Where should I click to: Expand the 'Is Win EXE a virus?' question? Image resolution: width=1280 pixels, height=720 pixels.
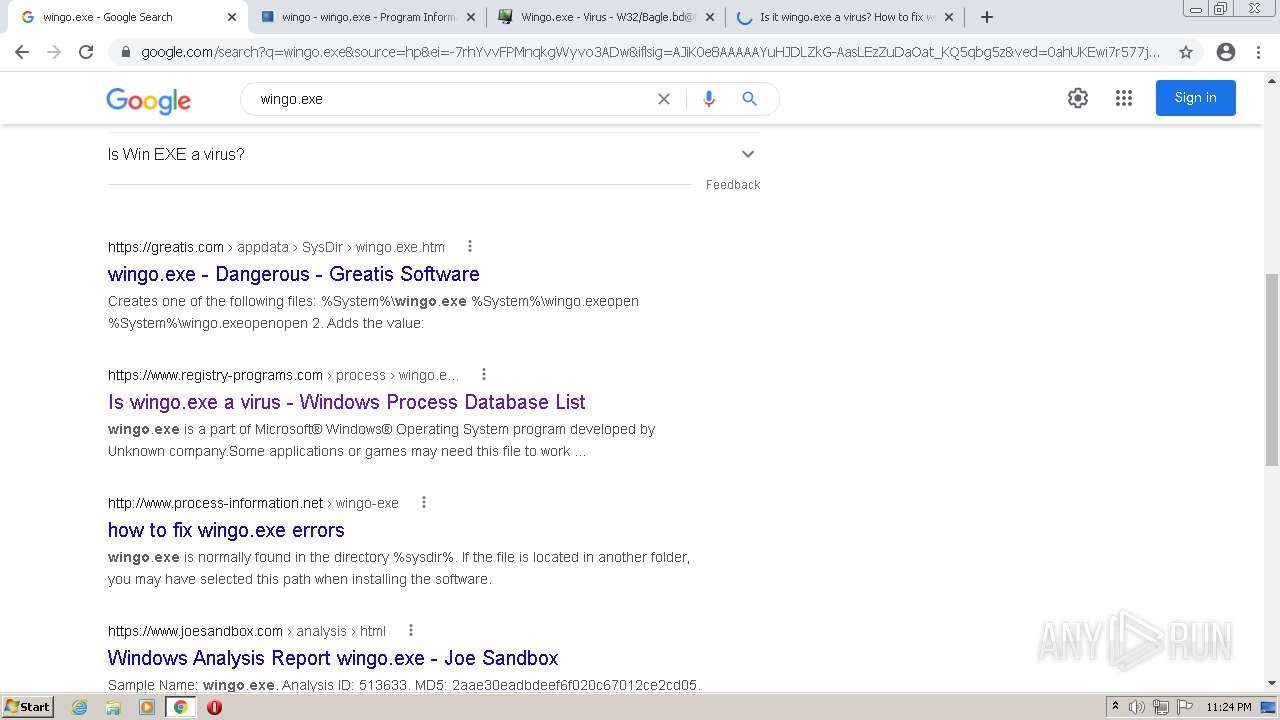(434, 154)
